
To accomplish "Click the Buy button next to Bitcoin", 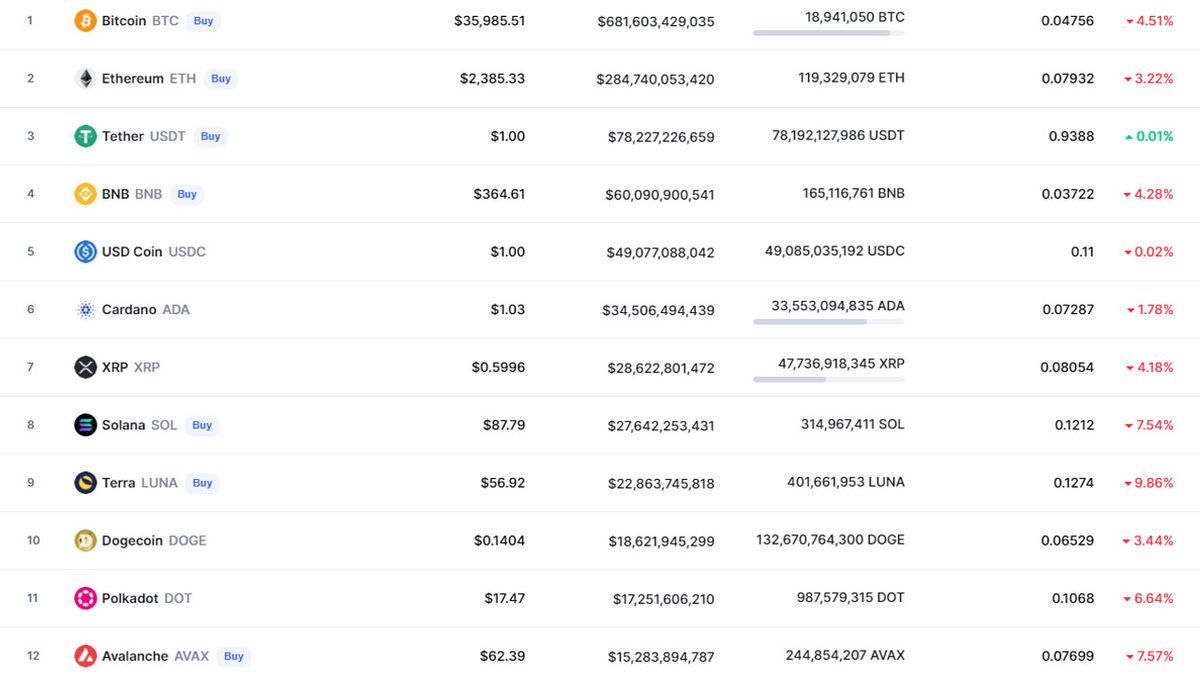I will coord(203,20).
